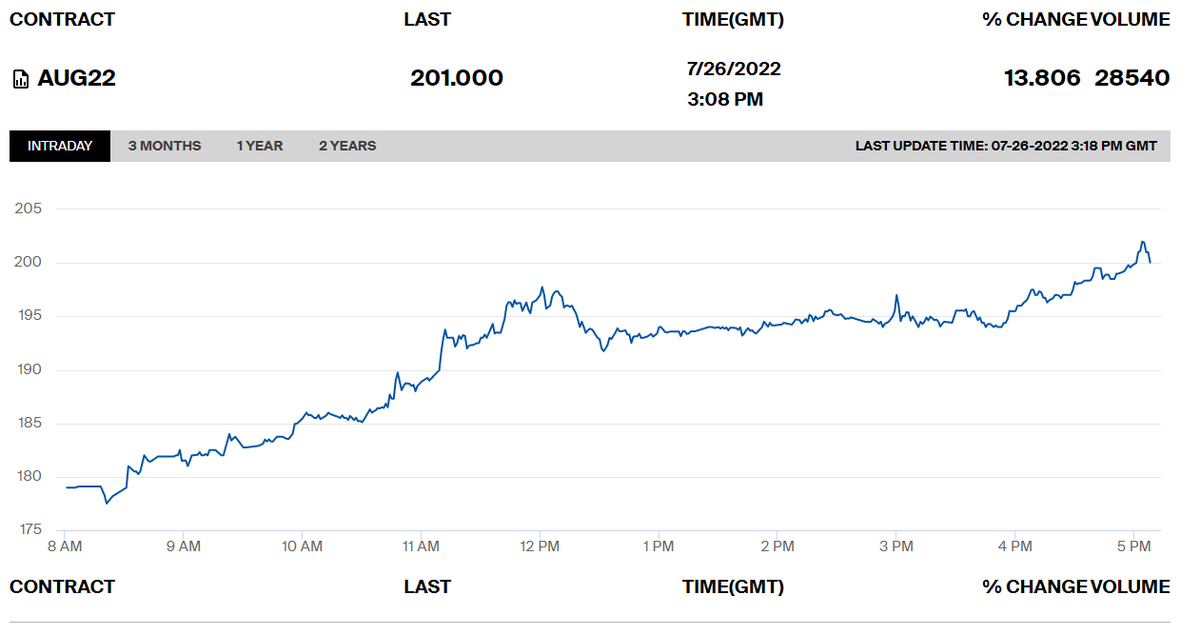Click the top LAST column header
Viewport: 1200px width, 635px height.
pos(427,19)
